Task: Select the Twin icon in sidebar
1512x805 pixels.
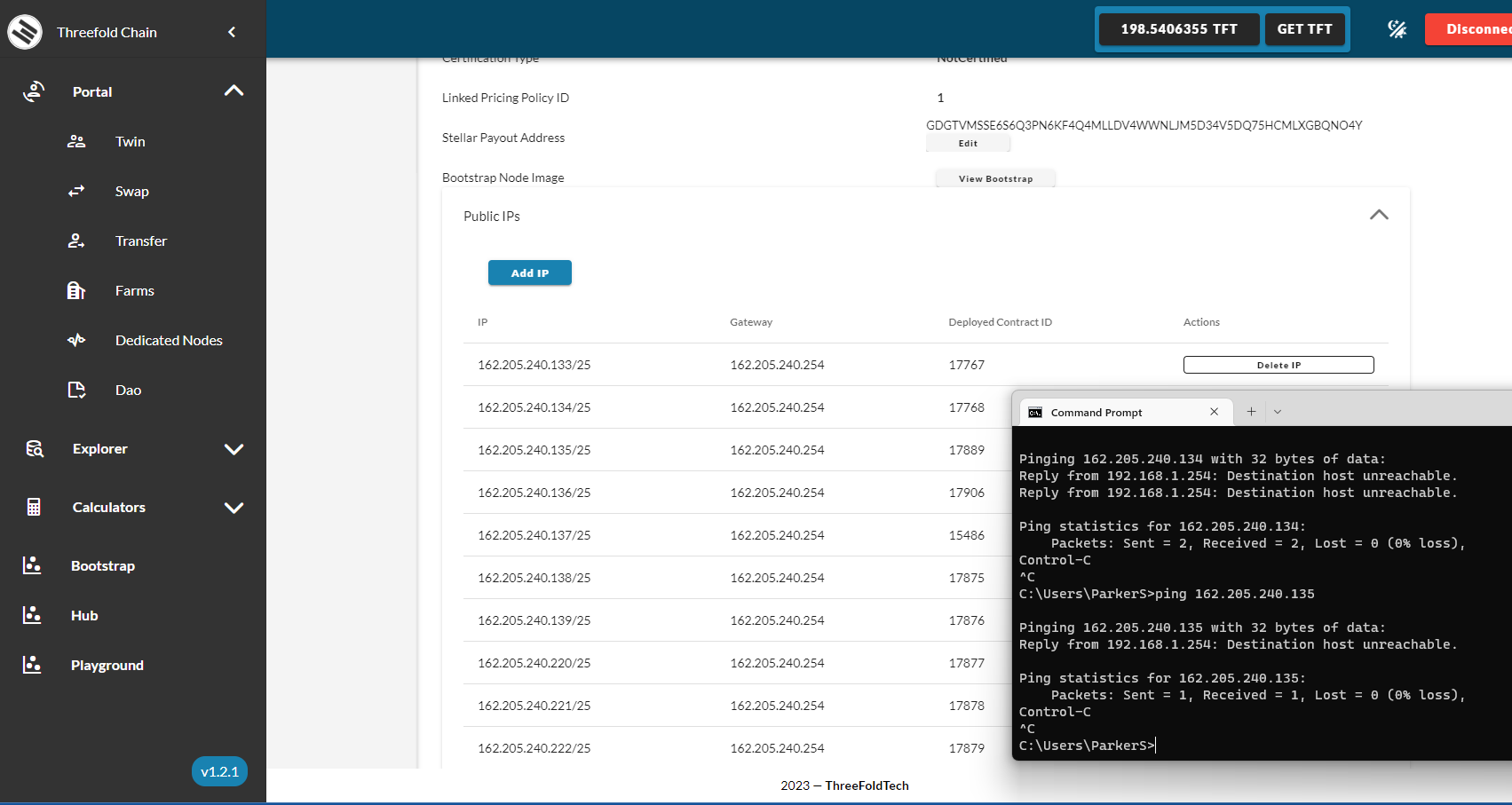Action: [x=76, y=141]
